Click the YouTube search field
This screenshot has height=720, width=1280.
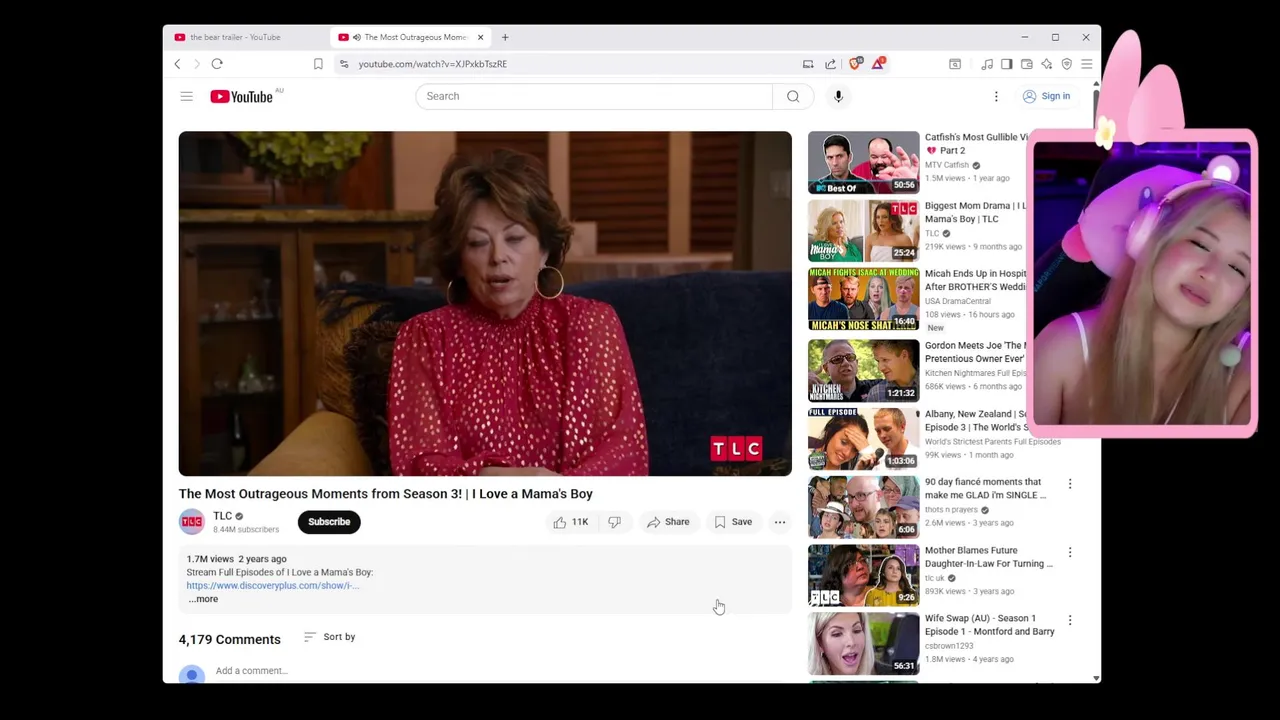(x=594, y=96)
